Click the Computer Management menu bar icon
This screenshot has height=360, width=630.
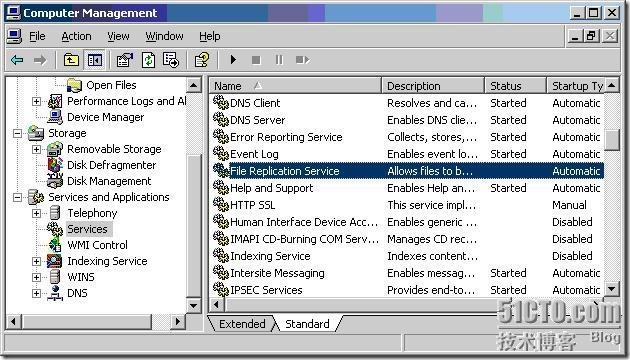(14, 36)
